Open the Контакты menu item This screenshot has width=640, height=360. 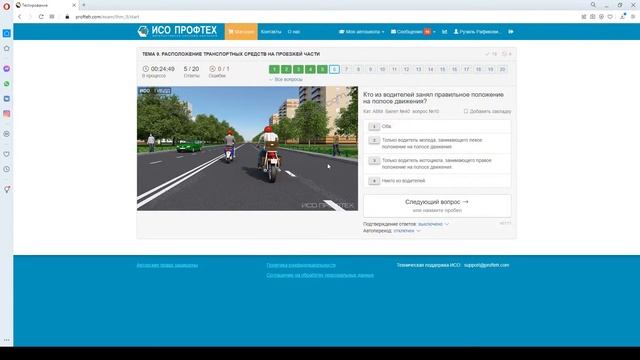[271, 31]
